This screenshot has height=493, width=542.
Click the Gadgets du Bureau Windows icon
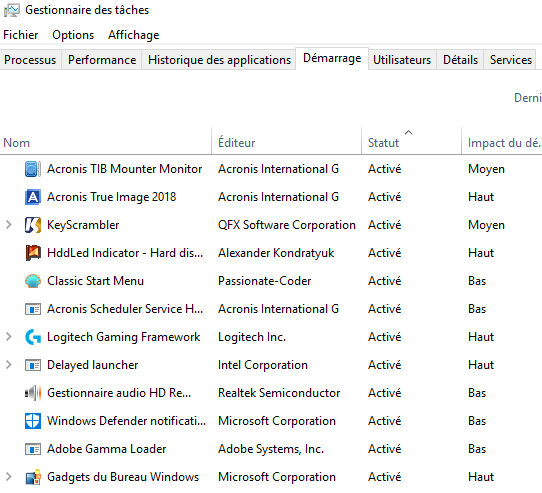click(x=33, y=477)
